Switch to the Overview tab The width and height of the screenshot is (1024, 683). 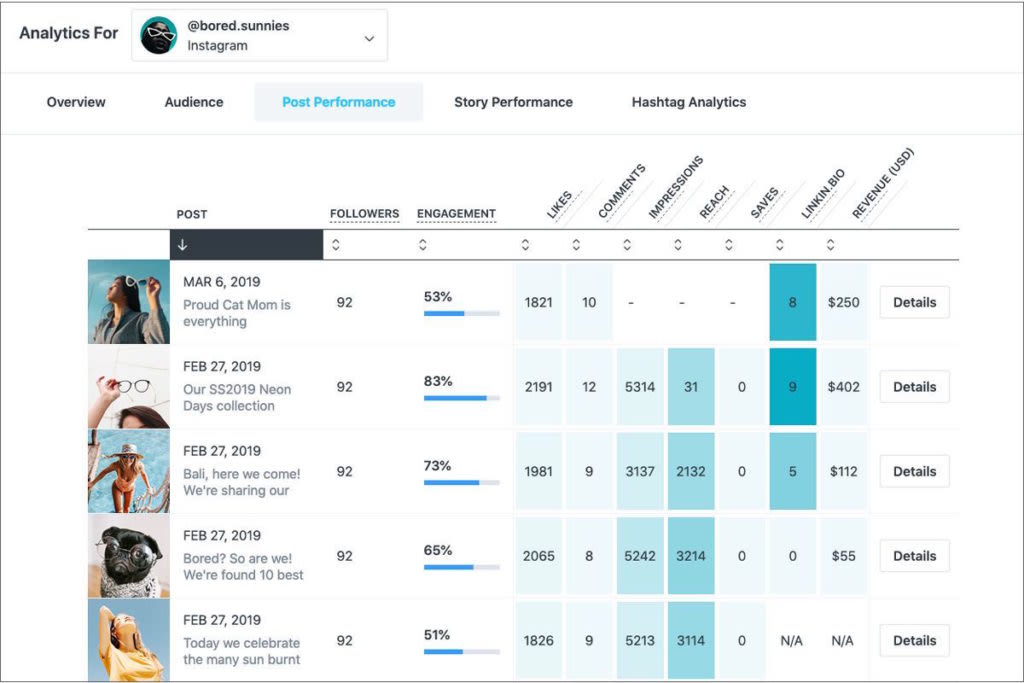[76, 102]
